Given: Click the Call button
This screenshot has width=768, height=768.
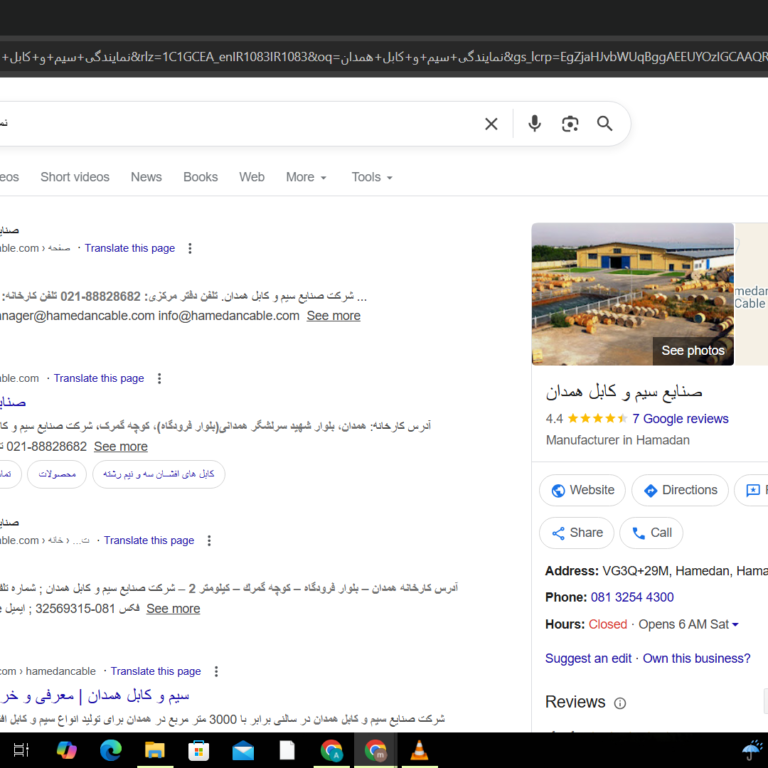Looking at the screenshot, I should (x=651, y=533).
